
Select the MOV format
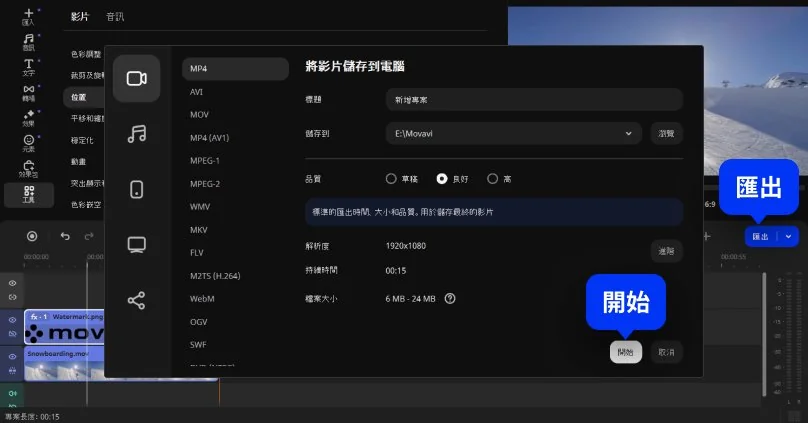pyautogui.click(x=199, y=114)
